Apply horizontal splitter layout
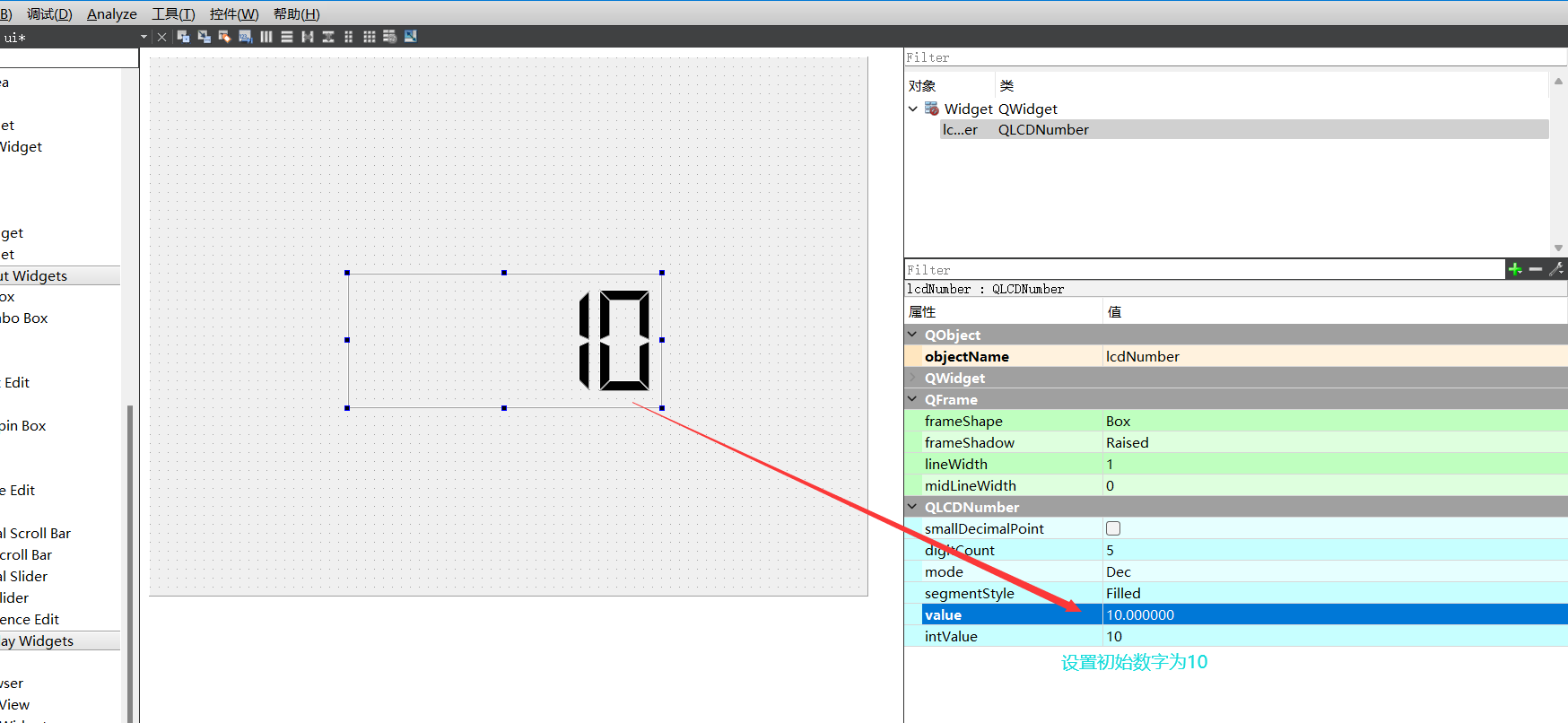This screenshot has height=723, width=1568. [x=308, y=37]
